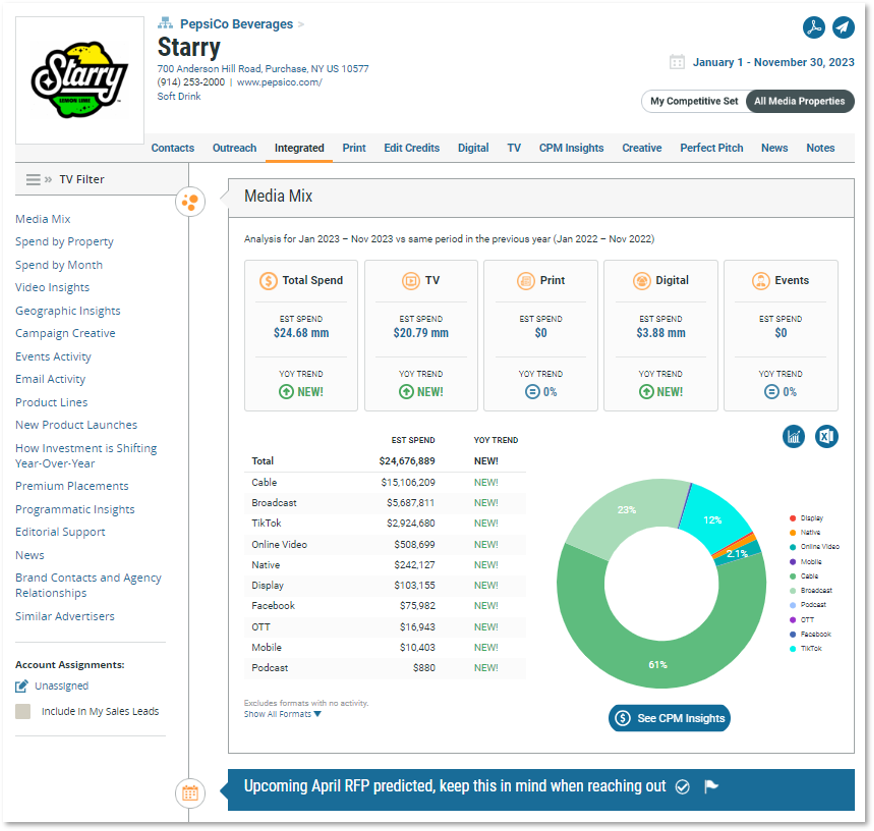Click the Total Spend dollar icon
This screenshot has height=831, width=874.
(268, 280)
